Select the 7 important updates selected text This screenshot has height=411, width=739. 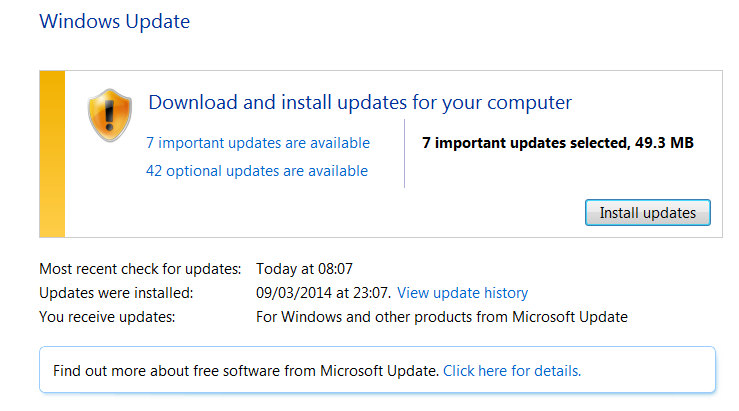(x=526, y=143)
